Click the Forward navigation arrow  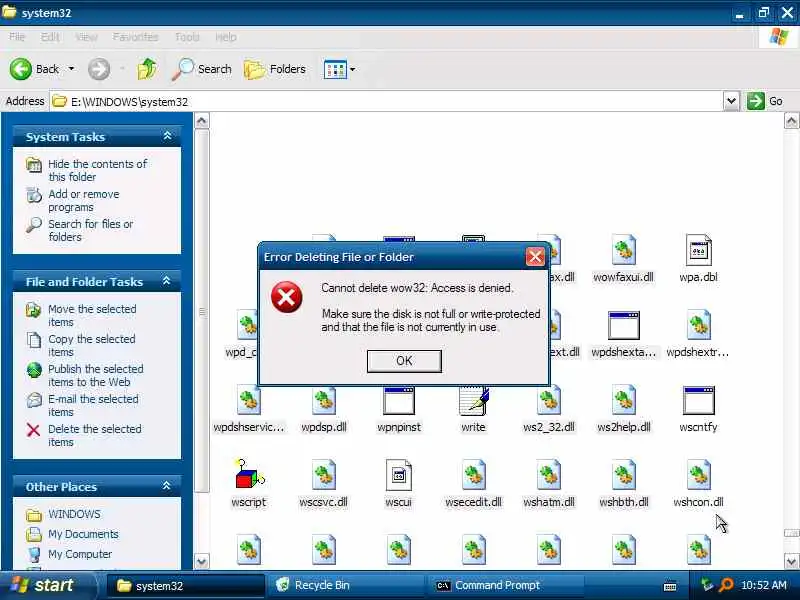tap(99, 69)
